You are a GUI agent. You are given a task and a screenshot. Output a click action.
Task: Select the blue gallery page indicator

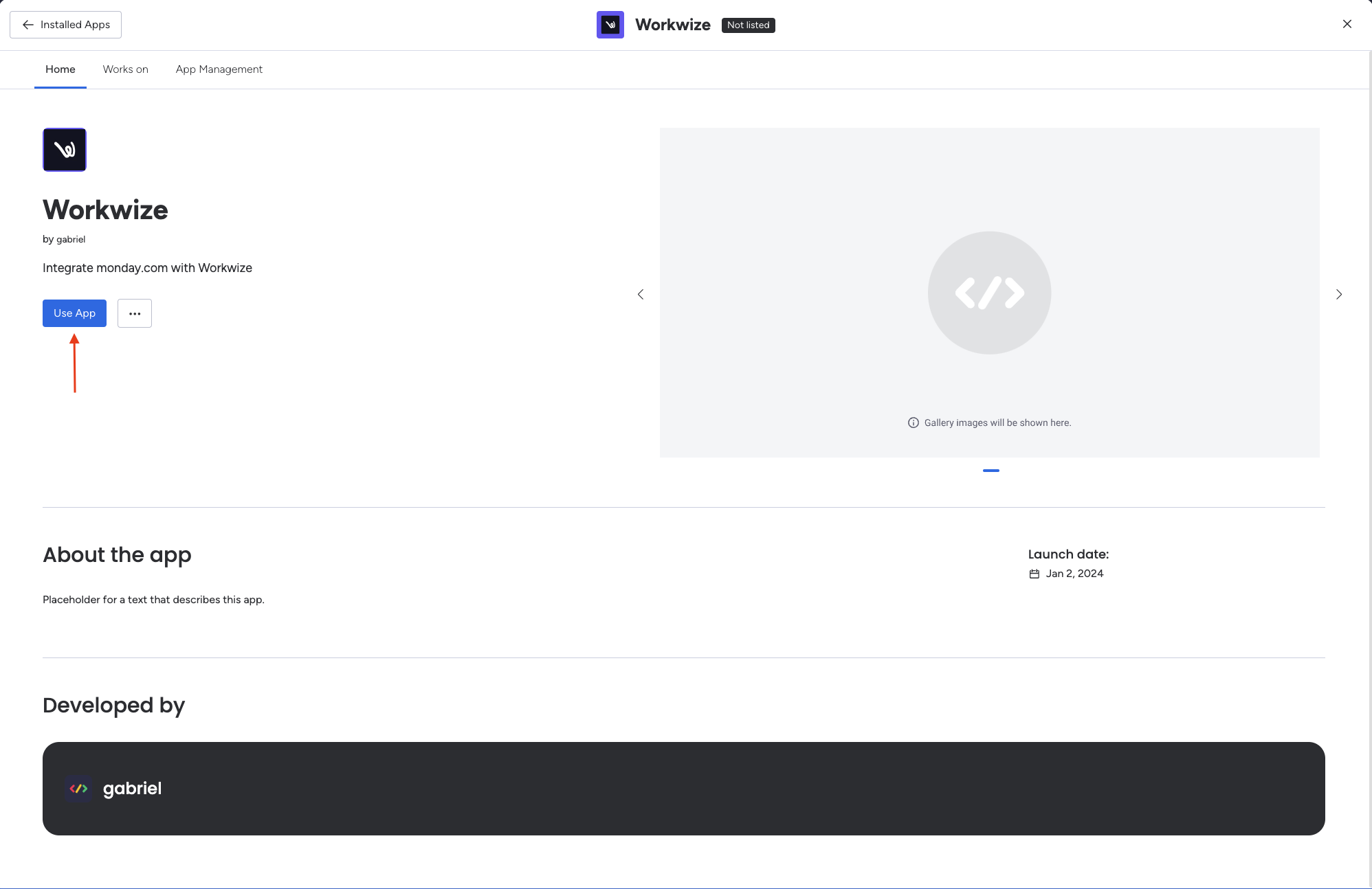(x=991, y=471)
